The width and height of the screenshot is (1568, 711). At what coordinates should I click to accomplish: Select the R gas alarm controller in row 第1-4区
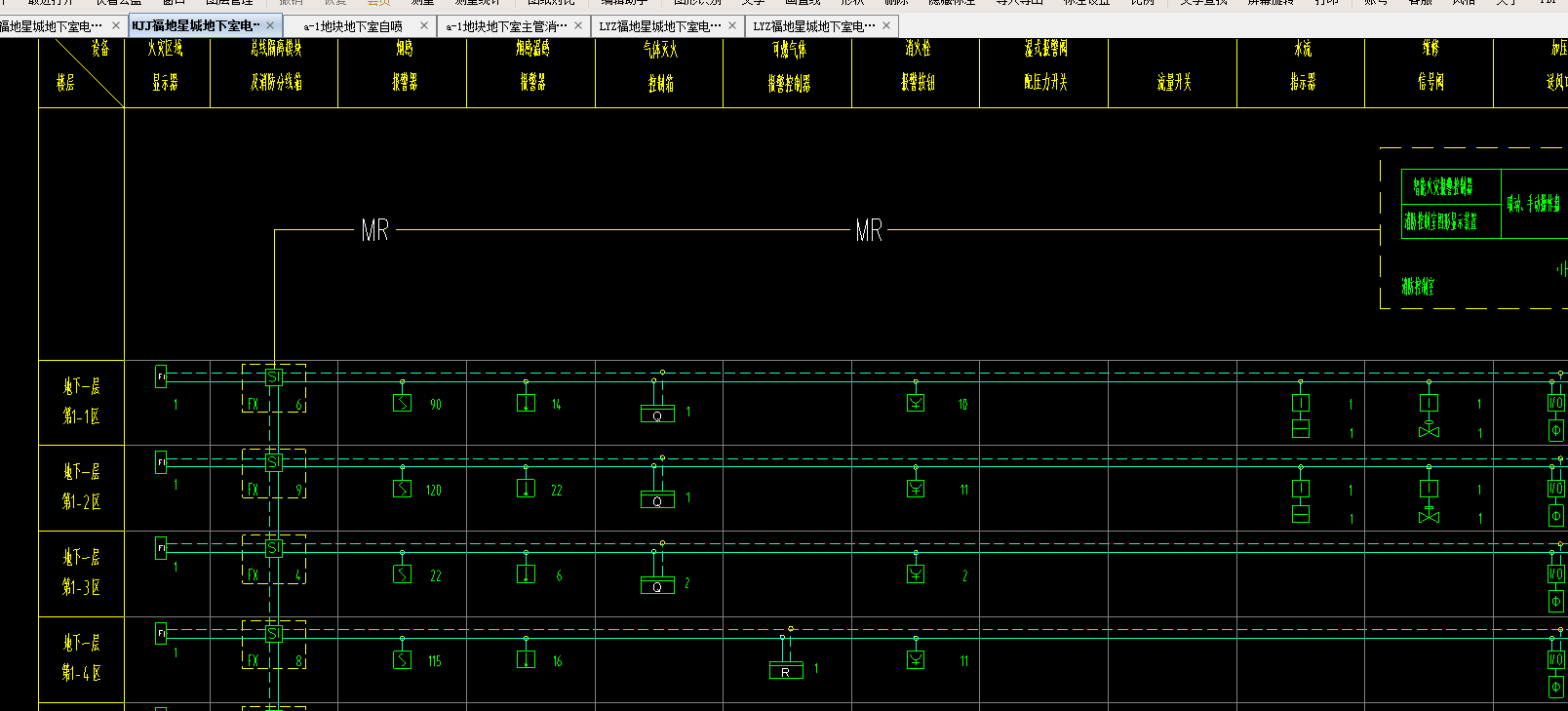point(786,671)
